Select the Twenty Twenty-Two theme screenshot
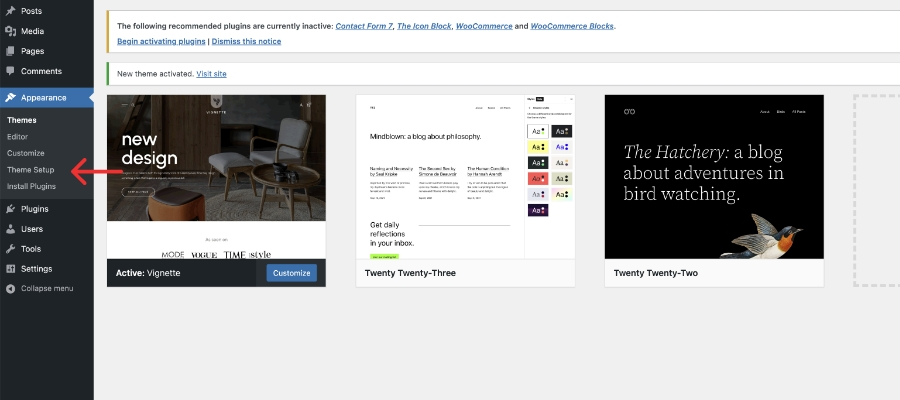Screen dimensions: 900x400 point(714,177)
